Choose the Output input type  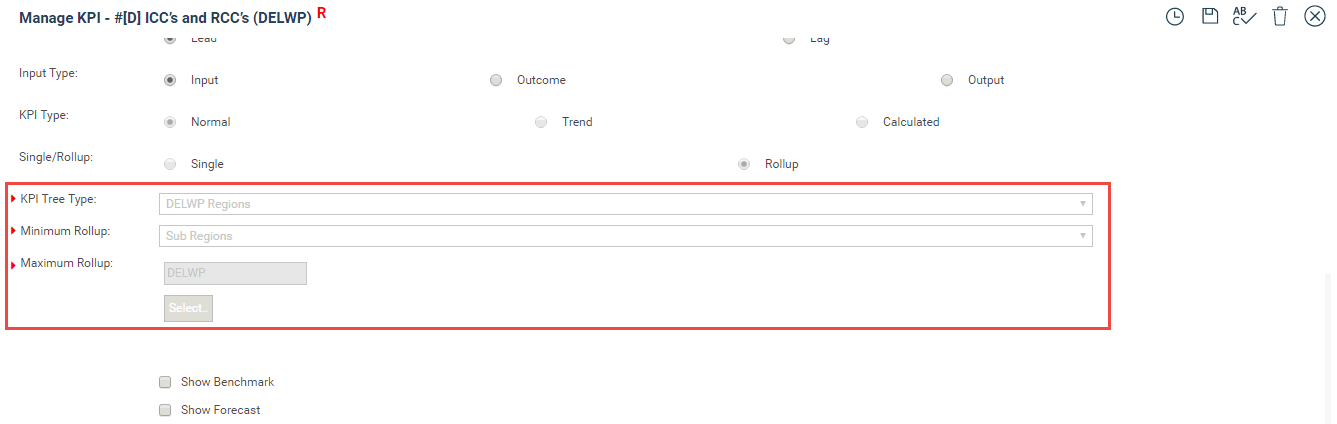947,80
